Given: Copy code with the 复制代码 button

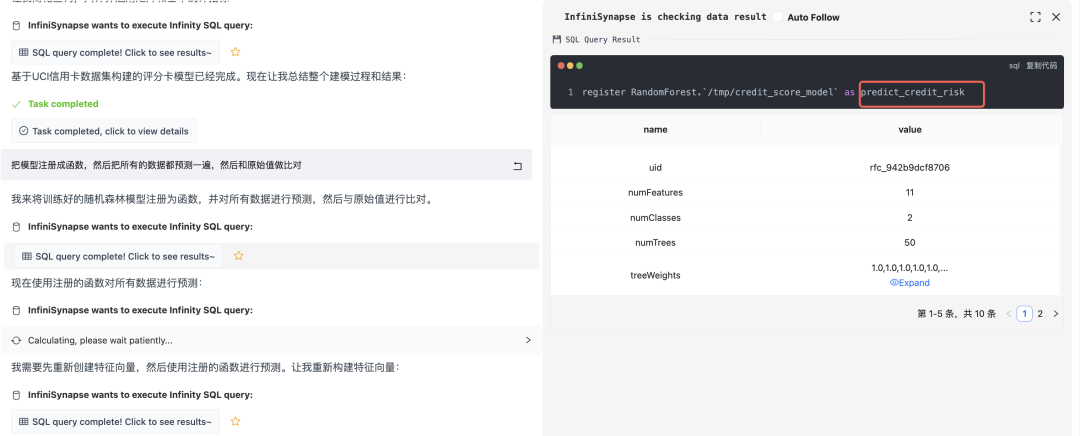Looking at the screenshot, I should [x=1041, y=66].
